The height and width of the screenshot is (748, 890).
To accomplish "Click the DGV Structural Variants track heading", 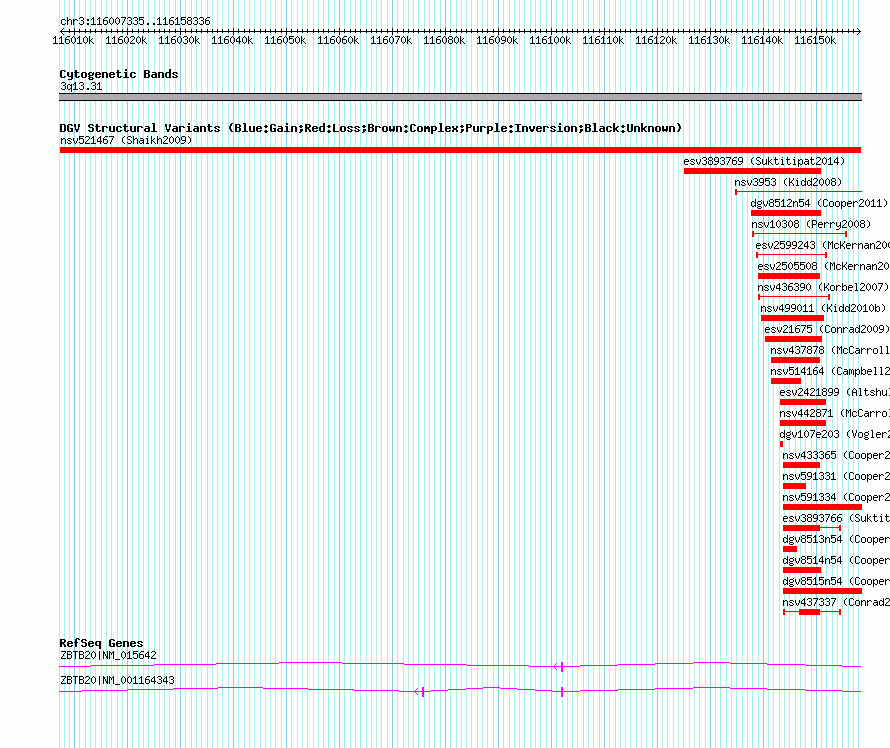I will pyautogui.click(x=371, y=128).
